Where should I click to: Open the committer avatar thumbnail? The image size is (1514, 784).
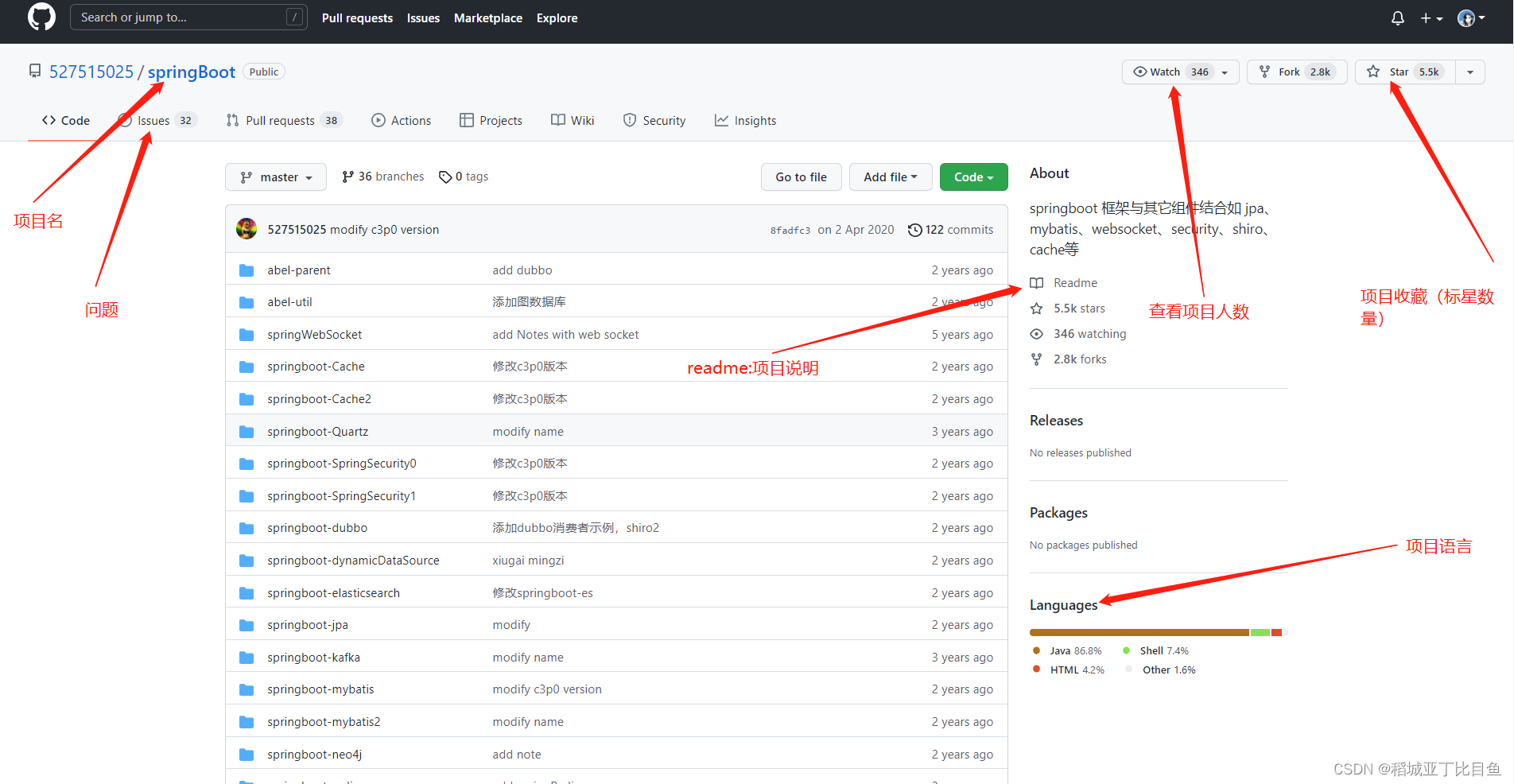[x=247, y=229]
